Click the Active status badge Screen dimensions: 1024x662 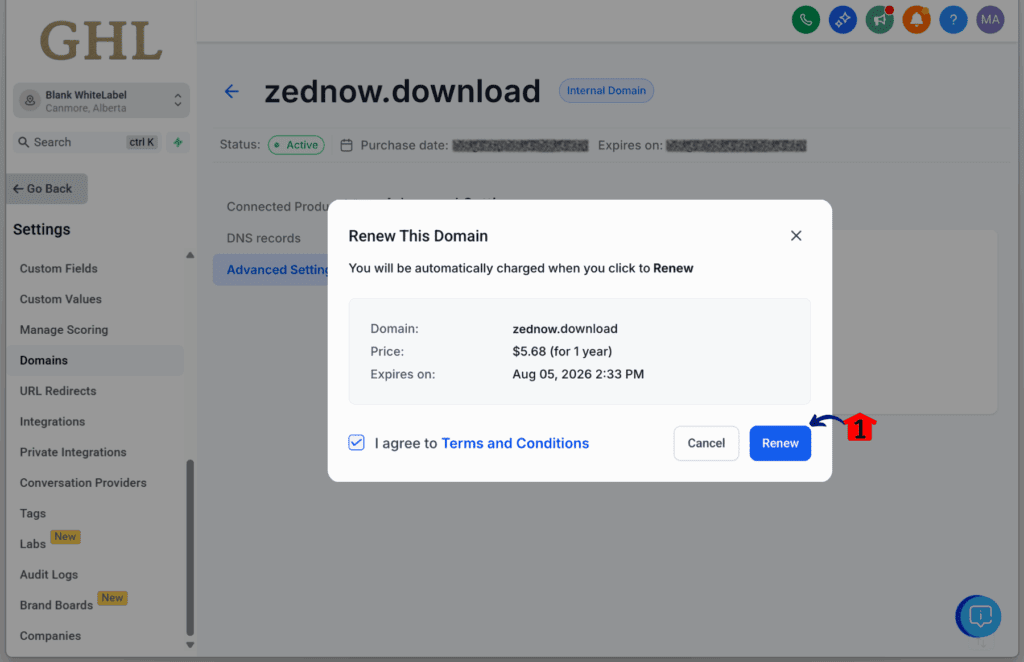pyautogui.click(x=296, y=145)
